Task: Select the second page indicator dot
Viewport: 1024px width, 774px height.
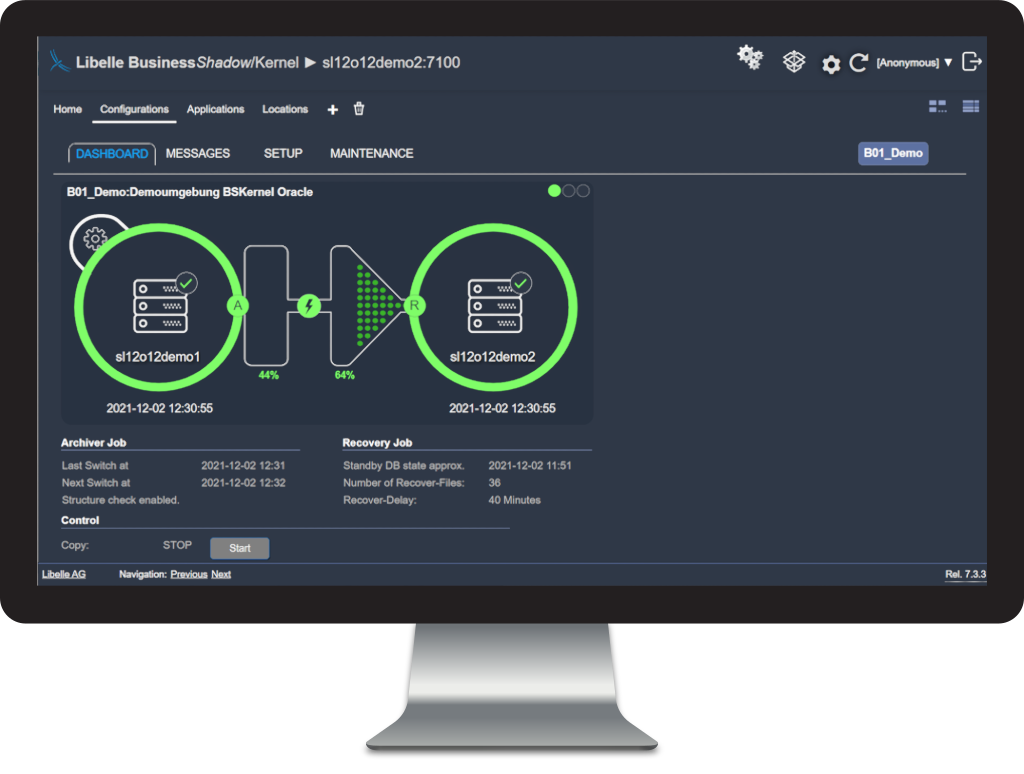Action: tap(569, 191)
